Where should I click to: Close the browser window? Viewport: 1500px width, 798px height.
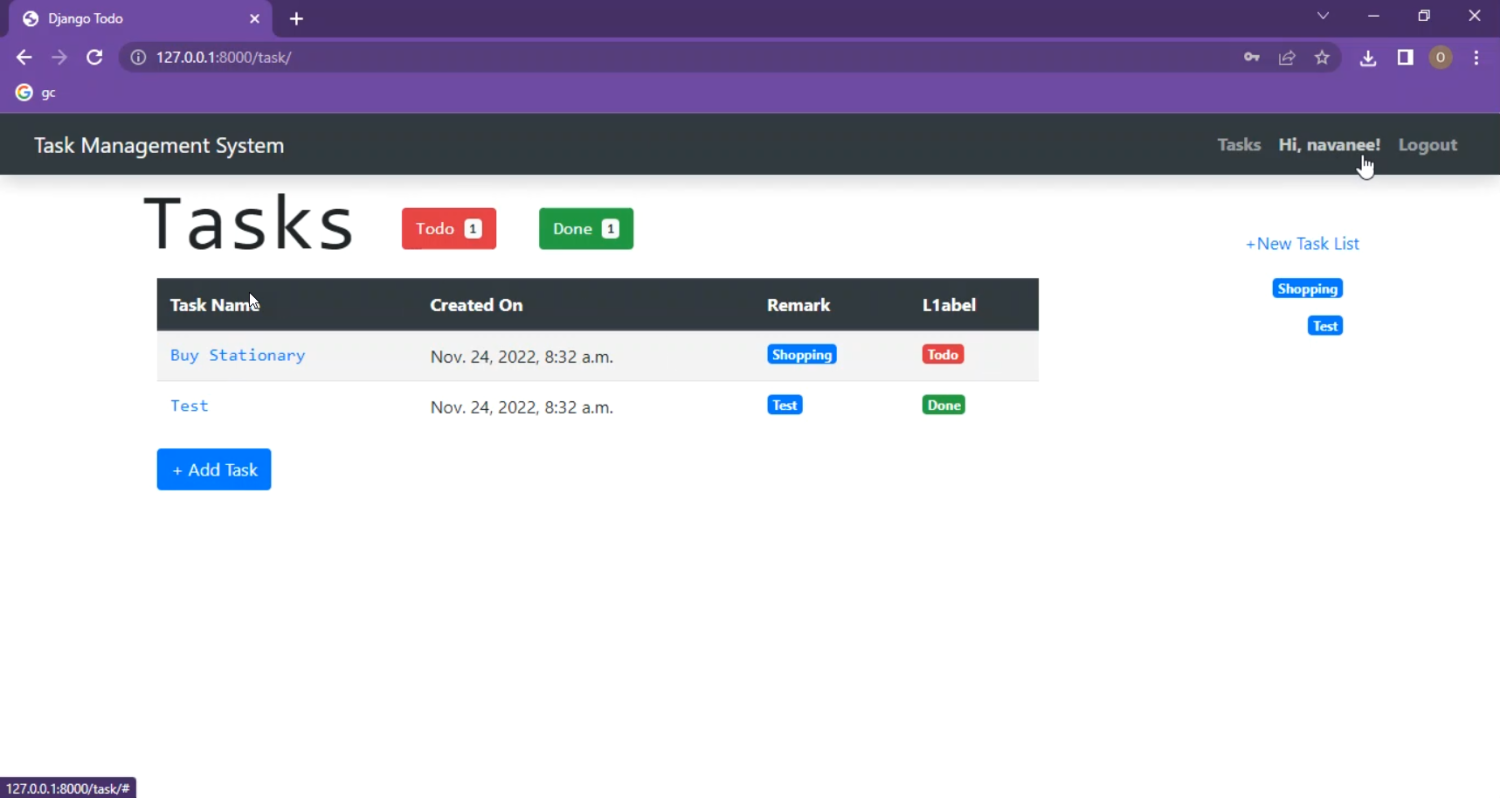coord(1474,16)
